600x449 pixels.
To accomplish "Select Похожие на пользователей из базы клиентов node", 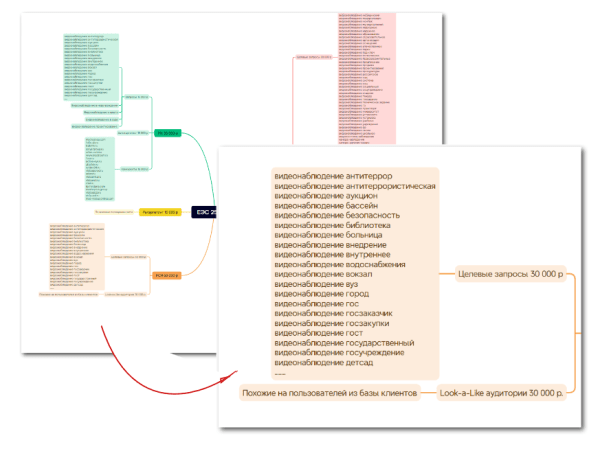I will 330,393.
